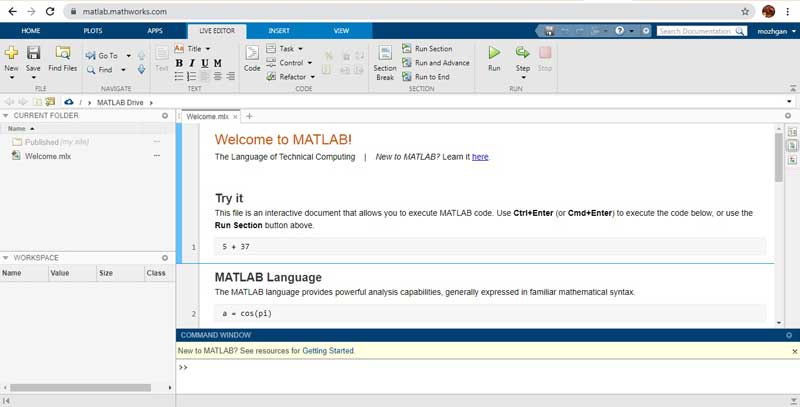Open the mozhgan user account menu
800x407 pixels.
(777, 31)
